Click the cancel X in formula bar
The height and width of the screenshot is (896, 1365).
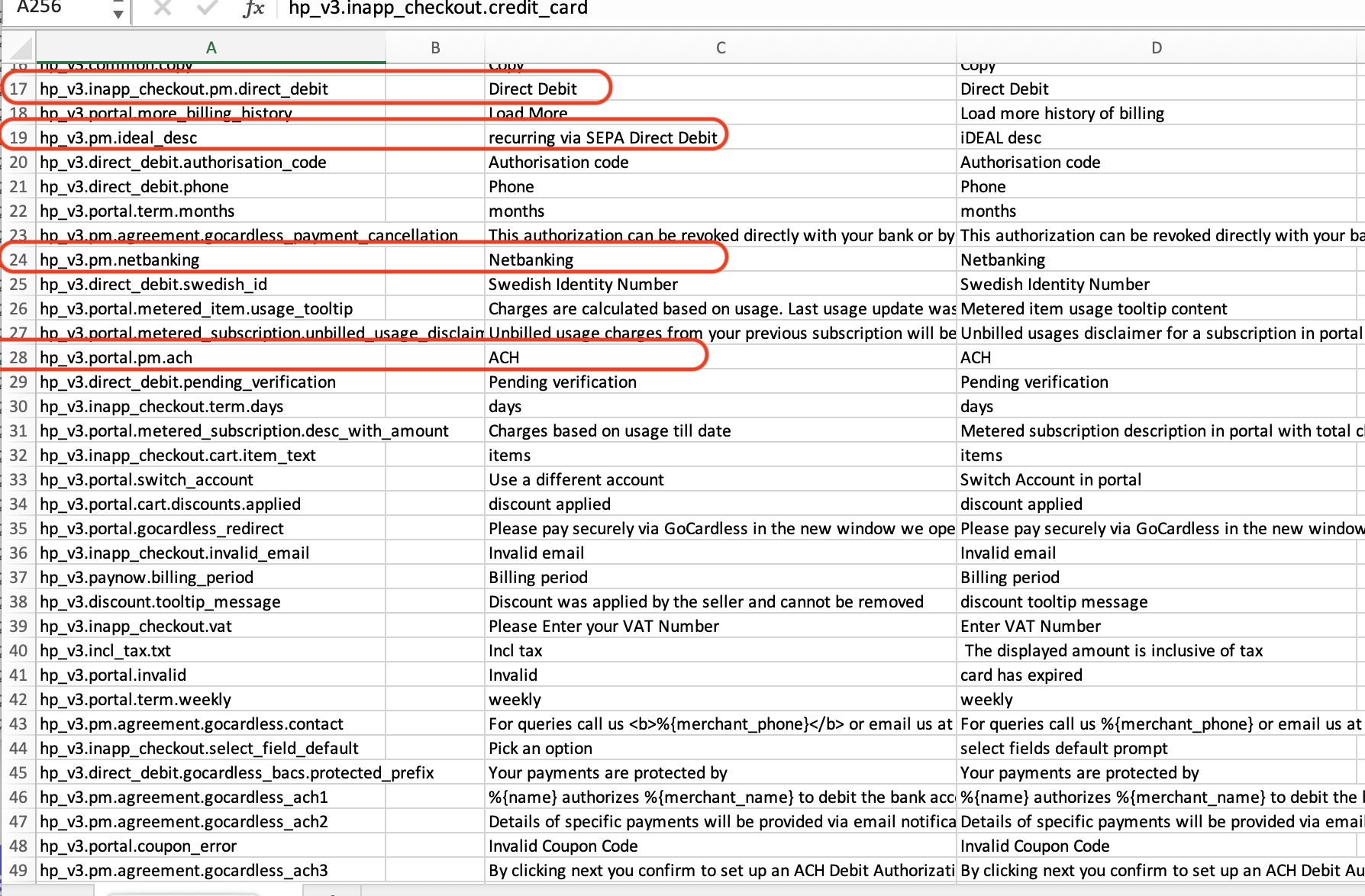[x=162, y=9]
